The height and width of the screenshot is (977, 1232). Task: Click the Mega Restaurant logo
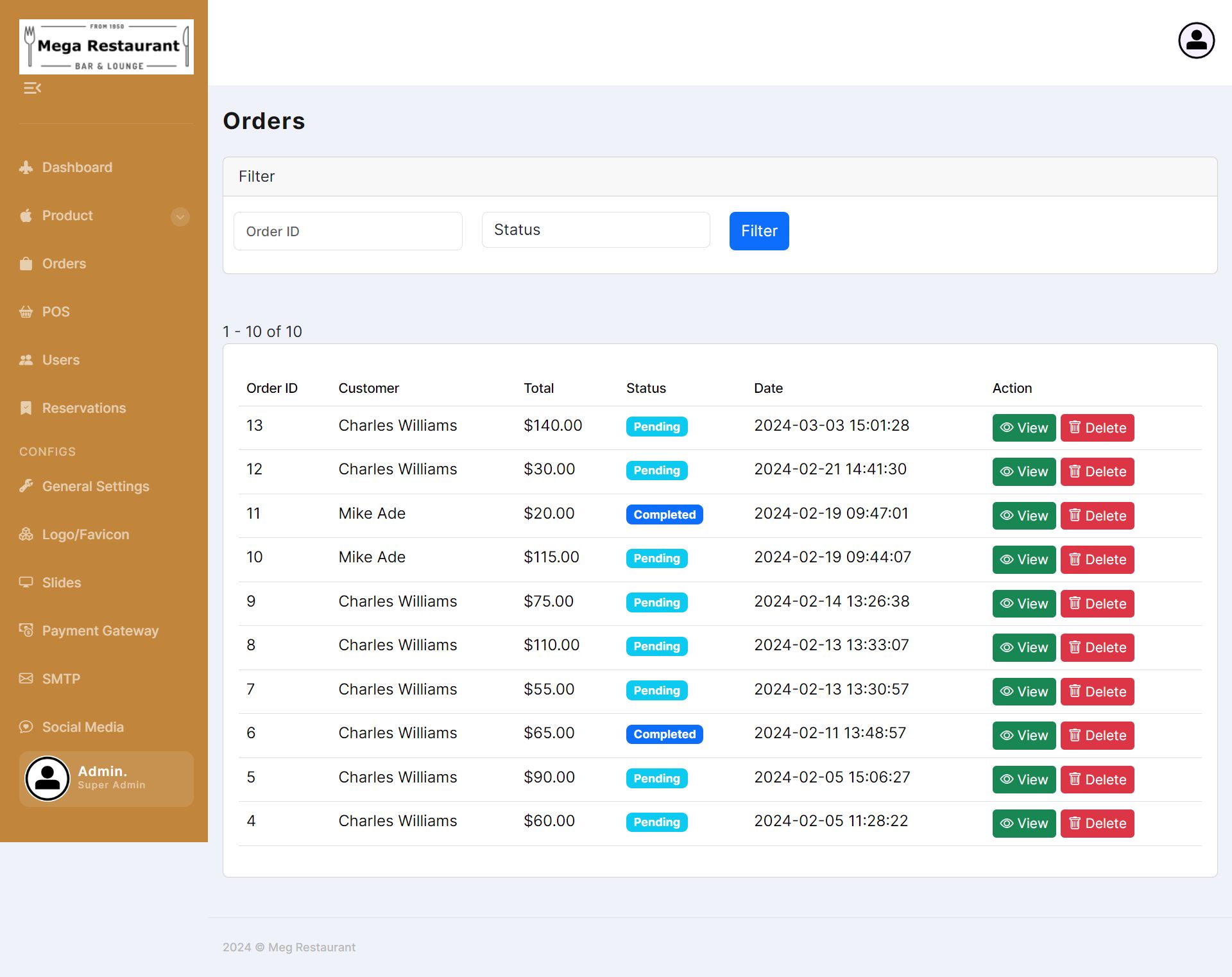[x=107, y=47]
